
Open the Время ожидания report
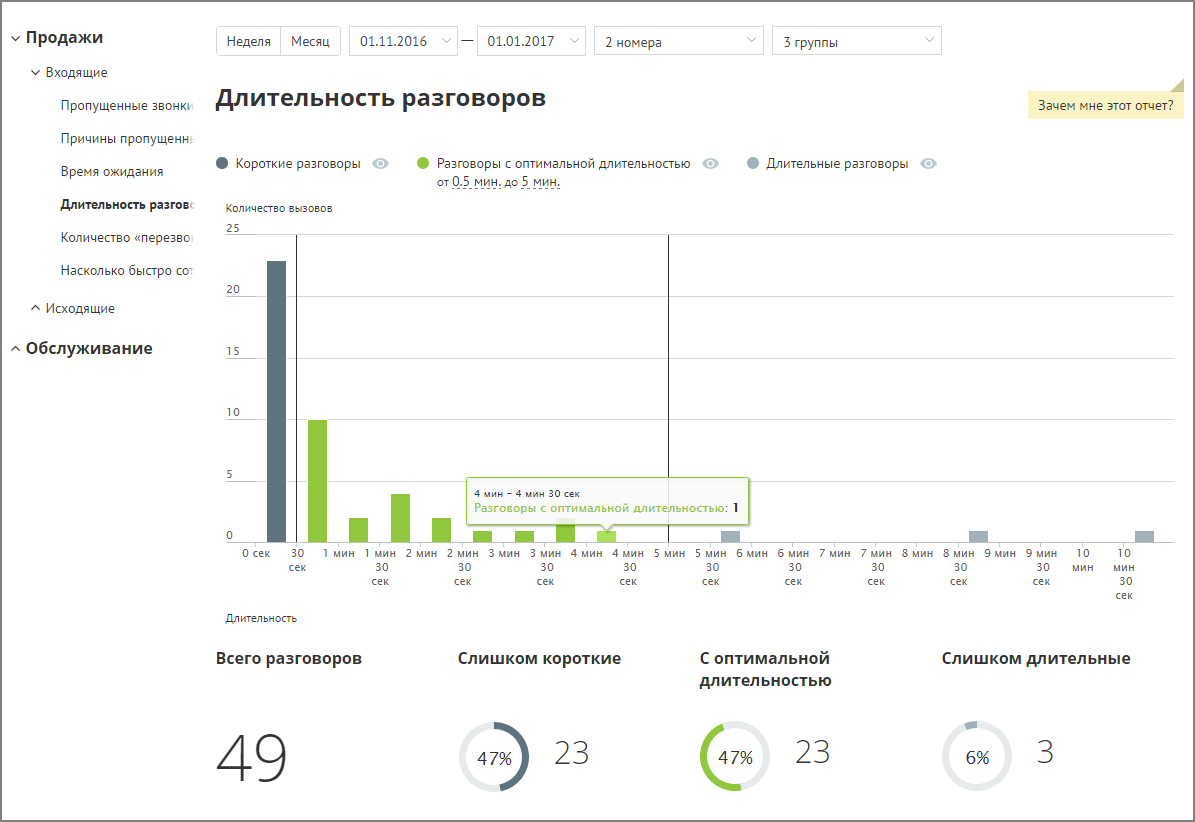pos(112,171)
